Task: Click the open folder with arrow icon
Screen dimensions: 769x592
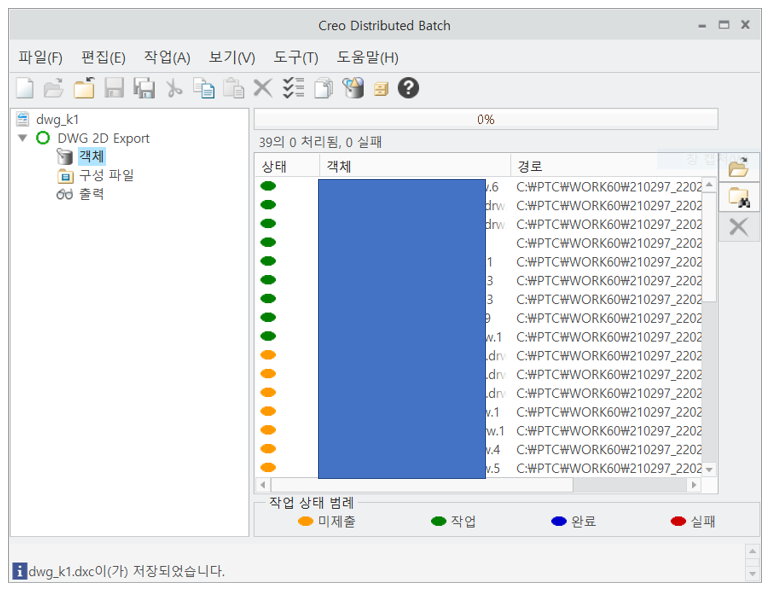Action: tap(84, 88)
